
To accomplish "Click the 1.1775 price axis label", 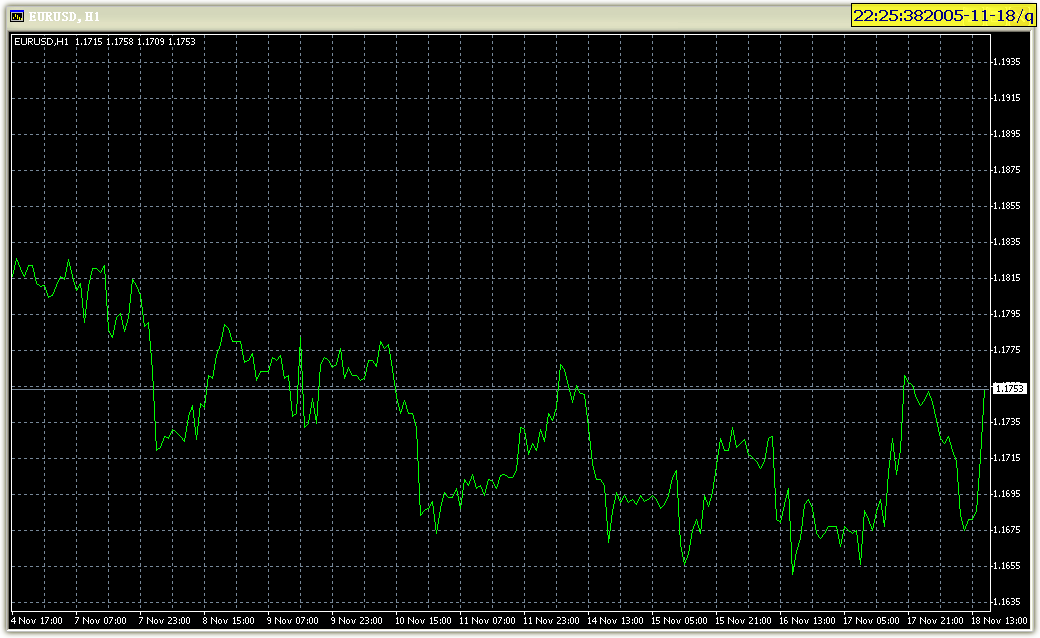I will pyautogui.click(x=1007, y=350).
